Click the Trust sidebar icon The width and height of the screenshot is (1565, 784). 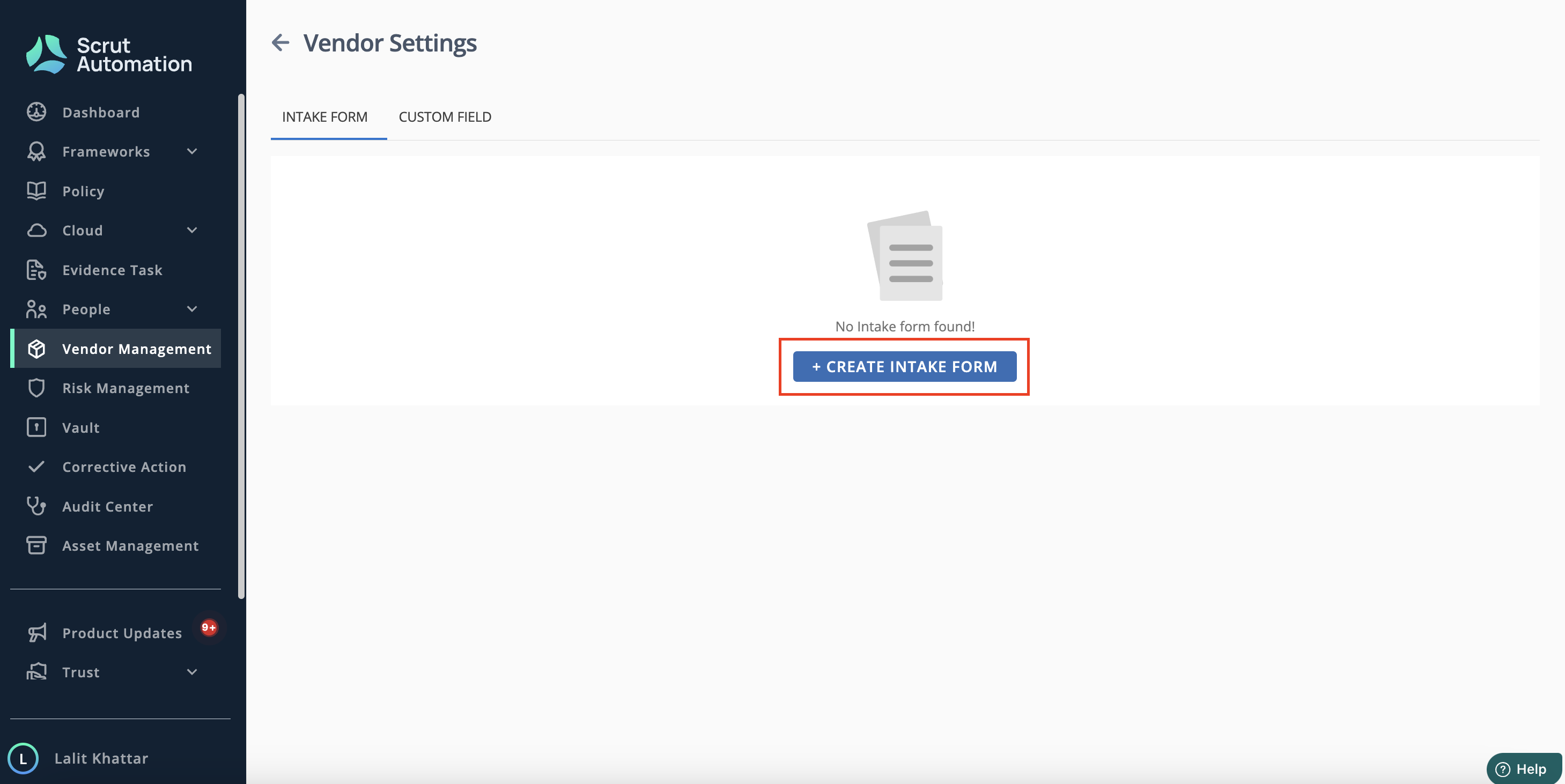[x=36, y=671]
